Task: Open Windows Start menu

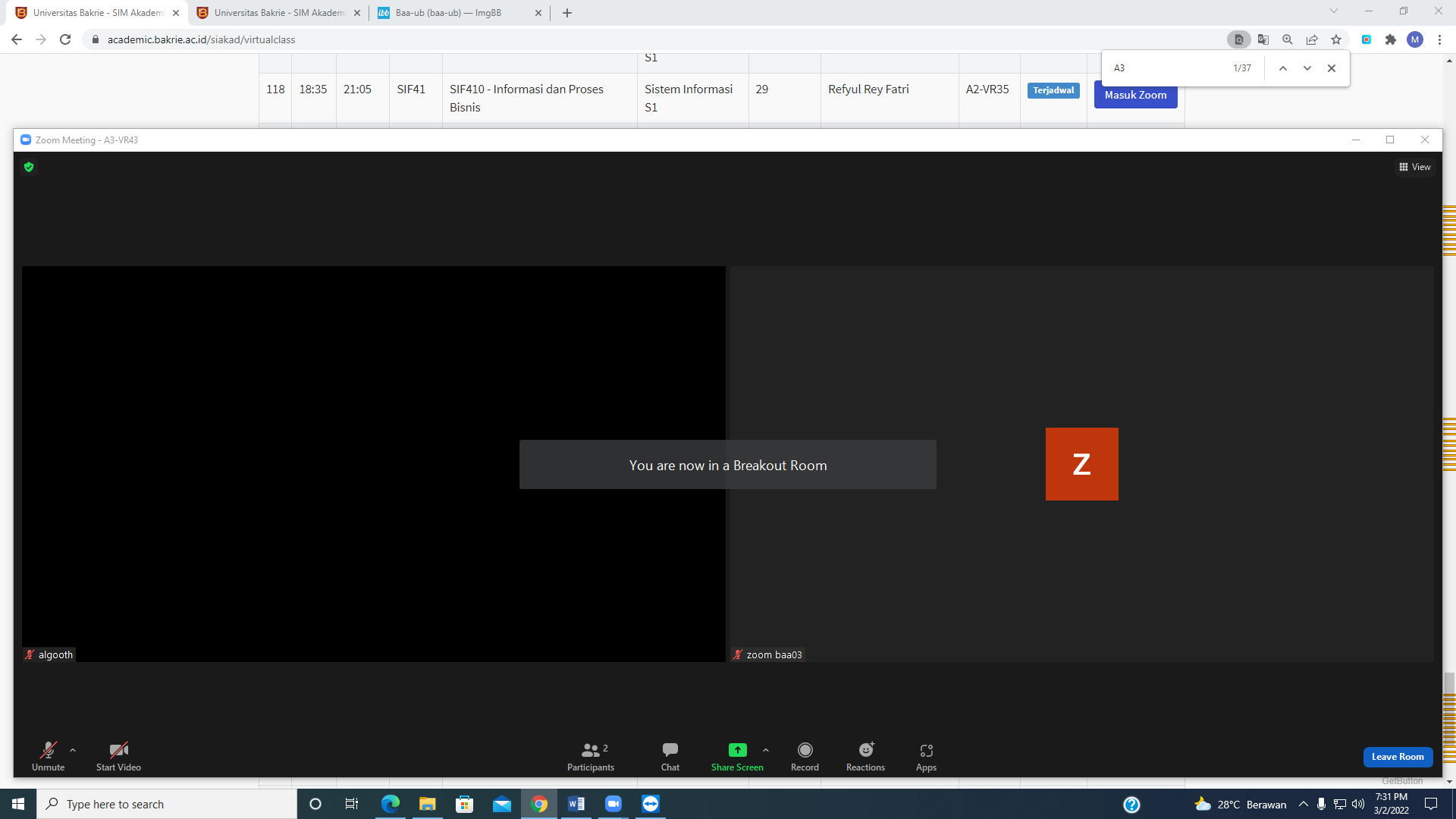Action: pos(18,804)
